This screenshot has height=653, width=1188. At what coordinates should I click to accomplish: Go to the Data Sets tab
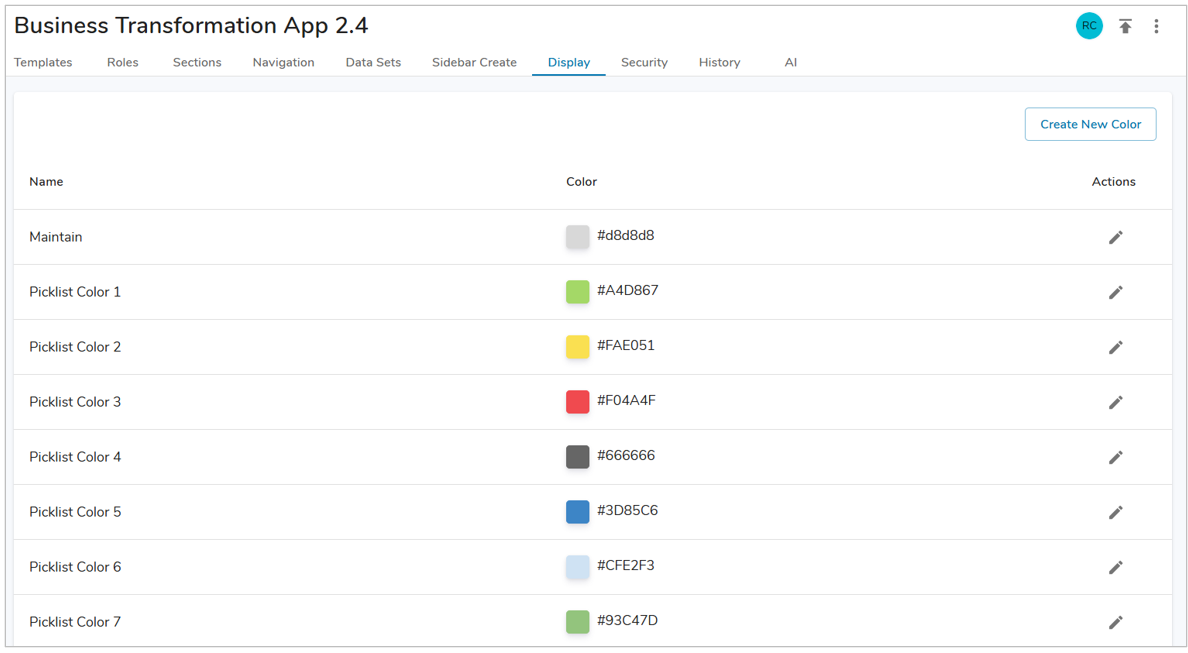(373, 62)
